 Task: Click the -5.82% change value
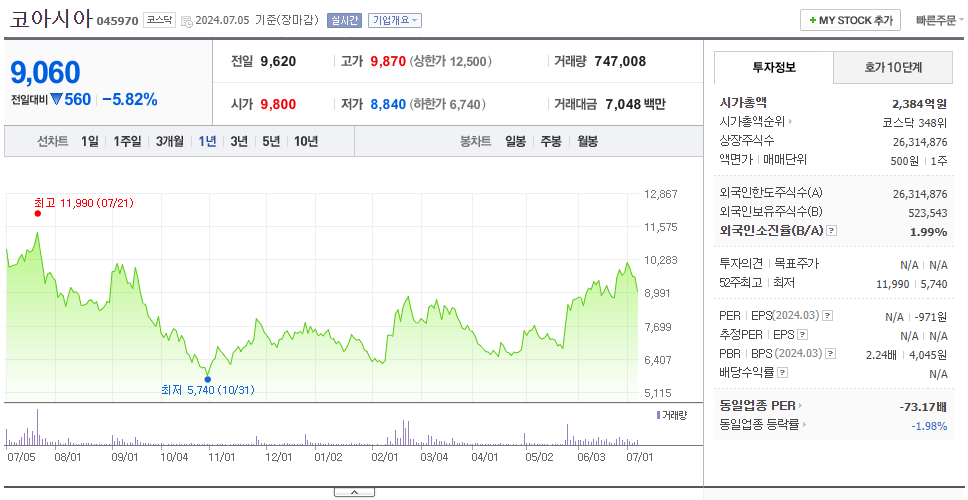130,99
